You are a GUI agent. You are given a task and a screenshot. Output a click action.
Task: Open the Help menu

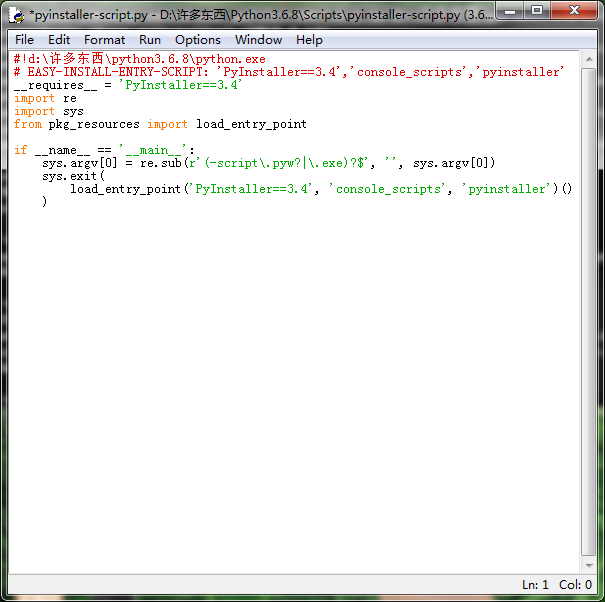click(309, 40)
